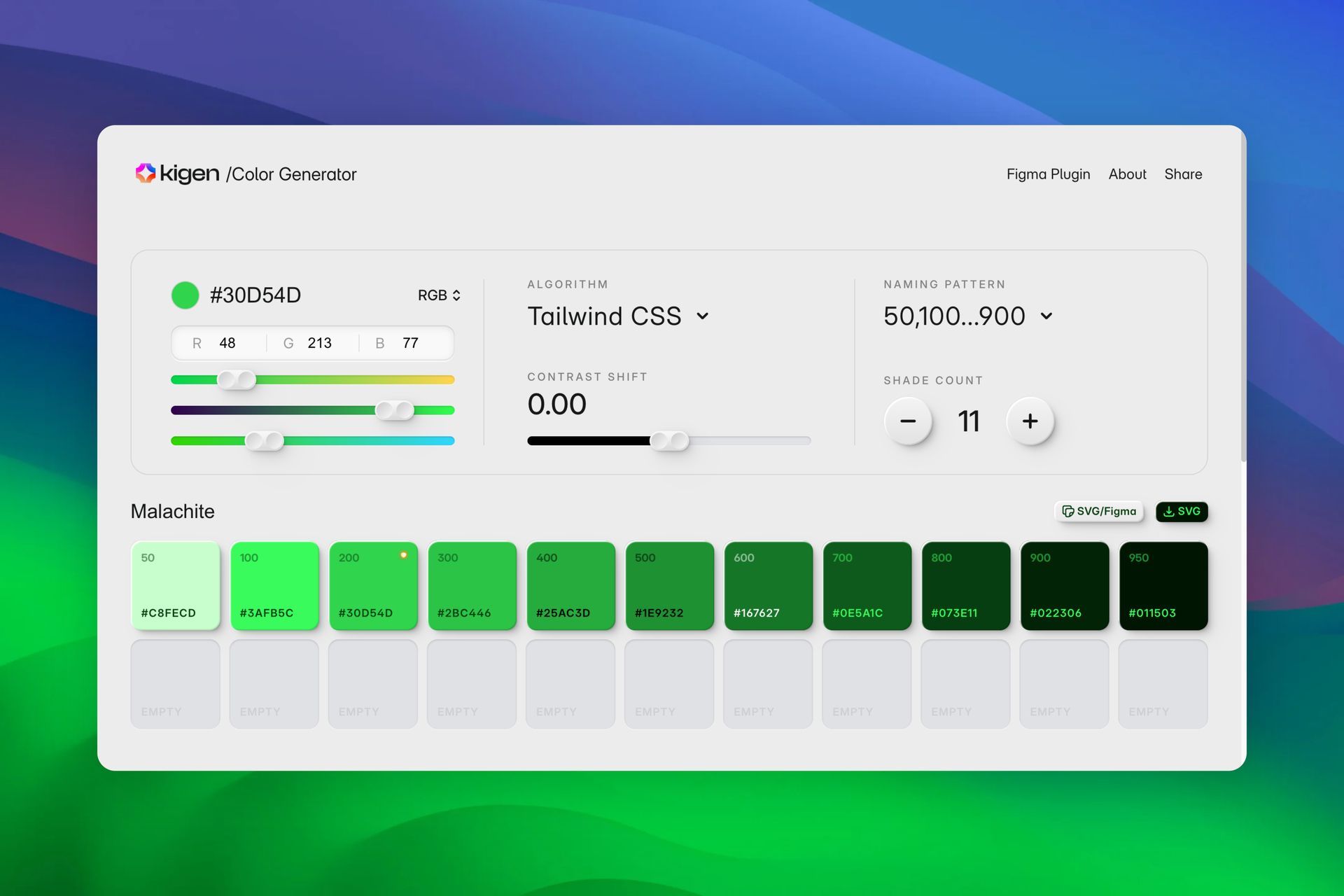Viewport: 1344px width, 896px height.
Task: Copy palette with SVG/Figma button
Action: [1099, 512]
